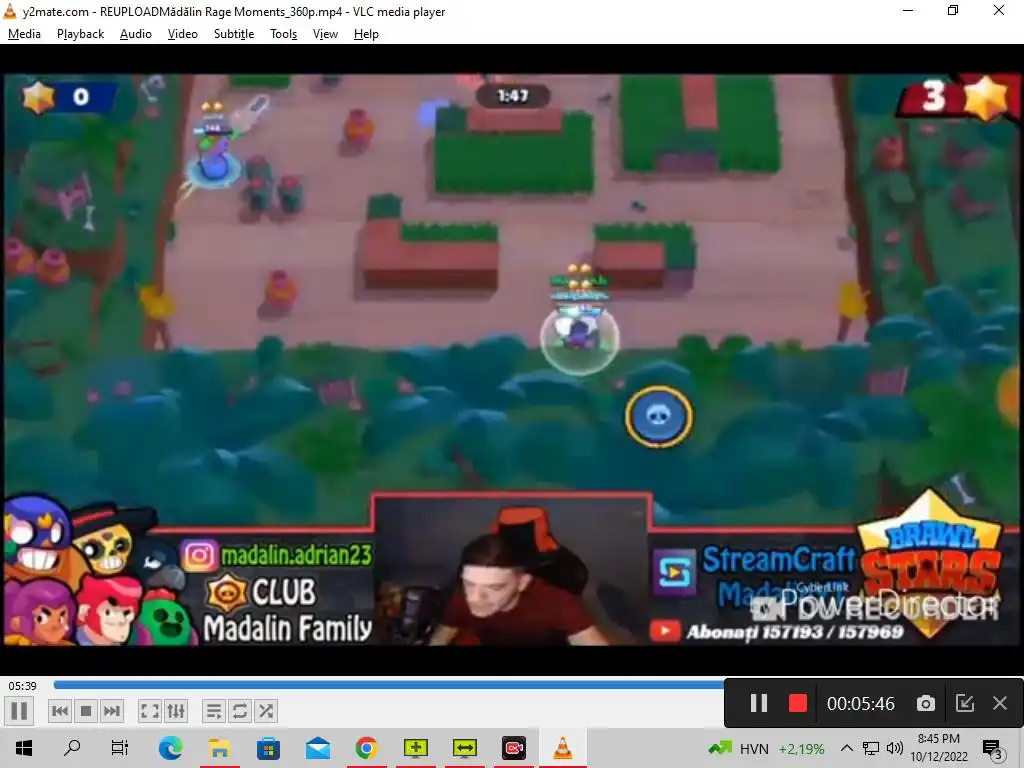Open green monitor plus app on taskbar

coord(415,748)
